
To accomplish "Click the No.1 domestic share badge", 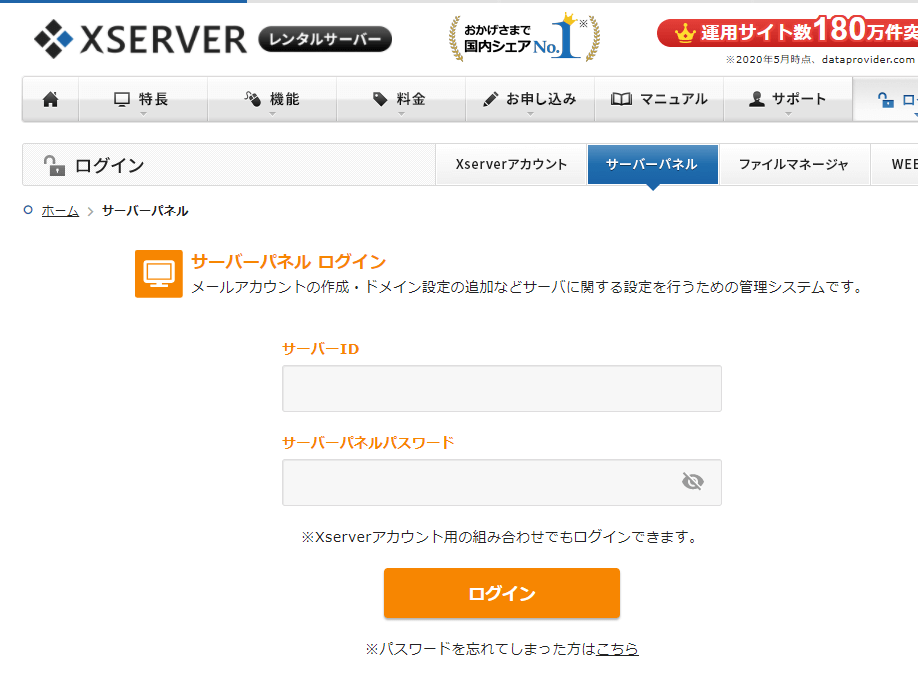I will pyautogui.click(x=525, y=39).
